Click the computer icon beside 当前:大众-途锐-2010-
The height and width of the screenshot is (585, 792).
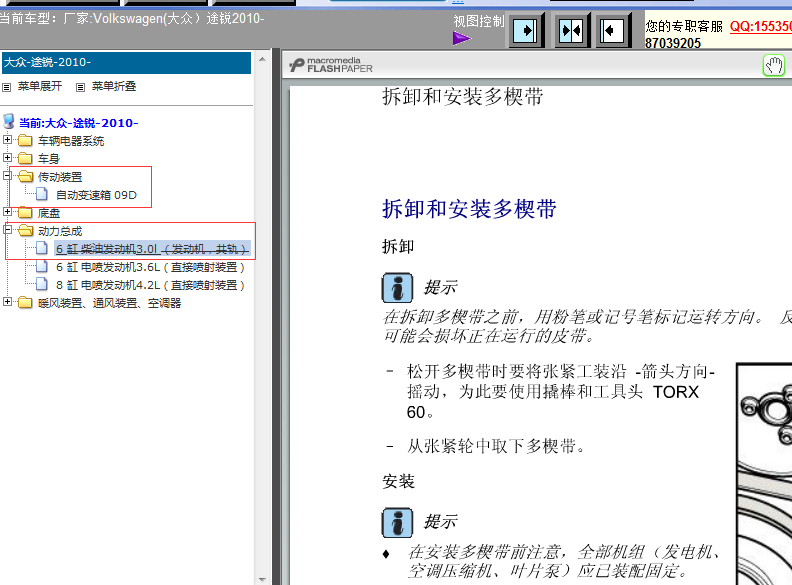[9, 121]
